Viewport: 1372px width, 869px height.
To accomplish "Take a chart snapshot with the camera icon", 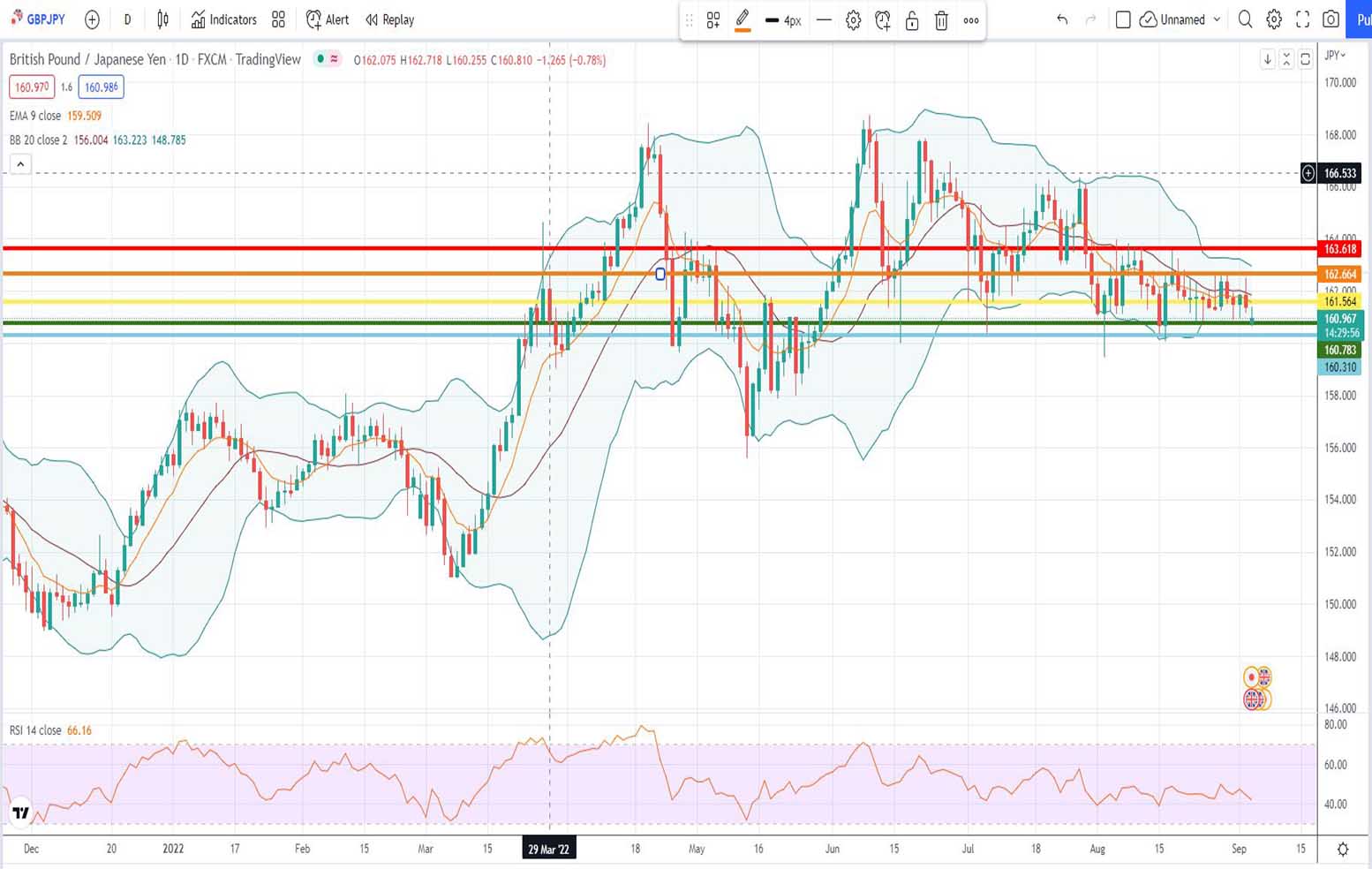I will [1331, 19].
